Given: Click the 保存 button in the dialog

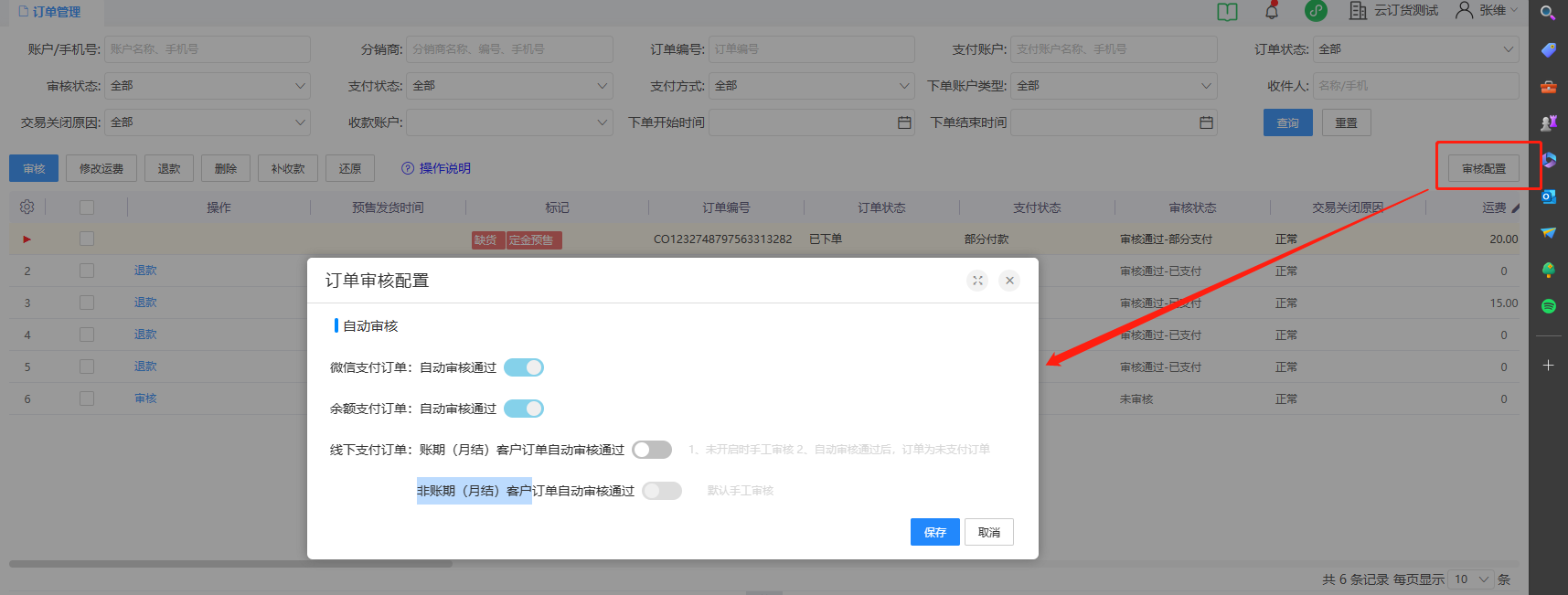Looking at the screenshot, I should 935,532.
